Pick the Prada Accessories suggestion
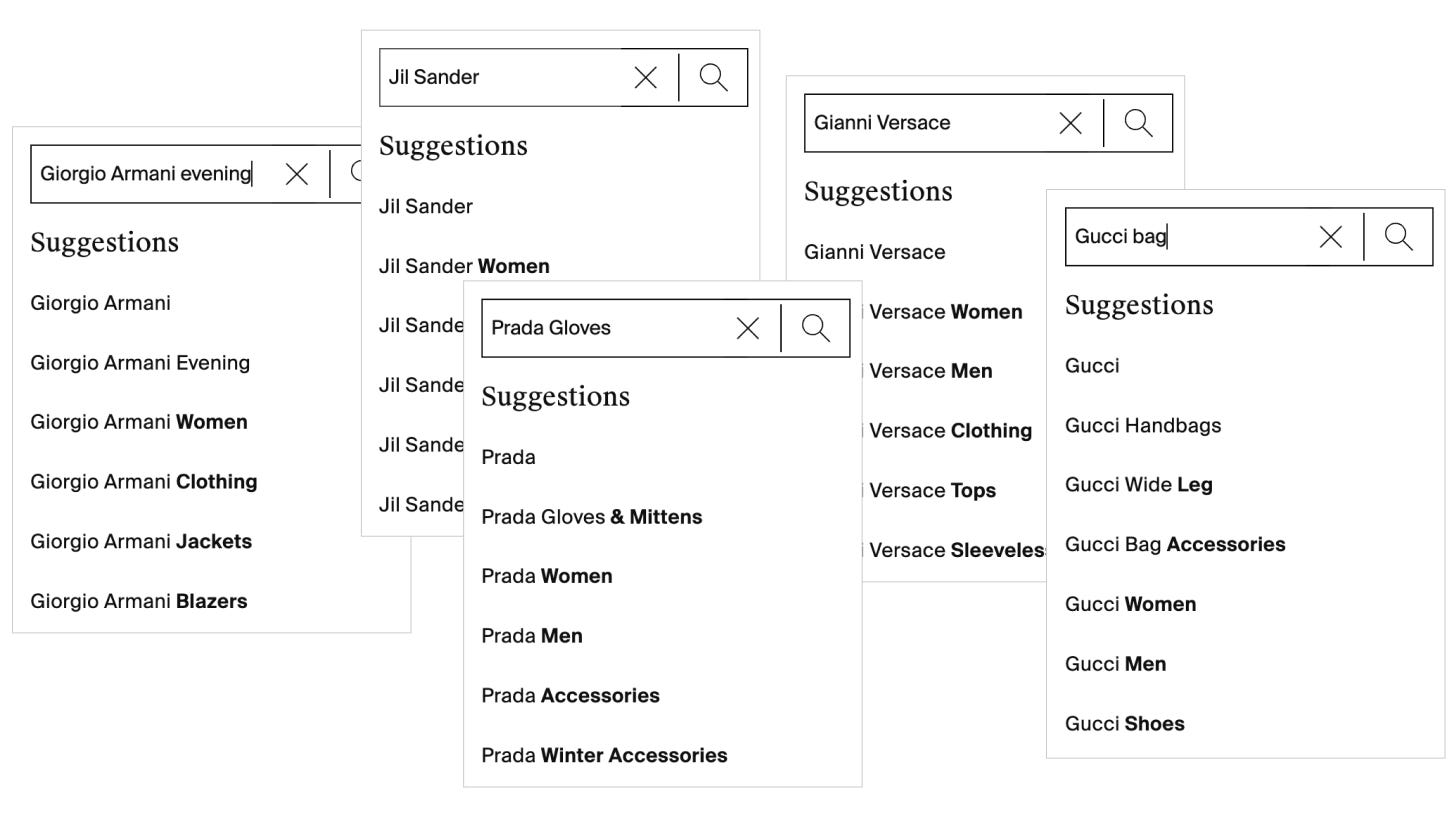This screenshot has width=1456, height=820. (570, 696)
